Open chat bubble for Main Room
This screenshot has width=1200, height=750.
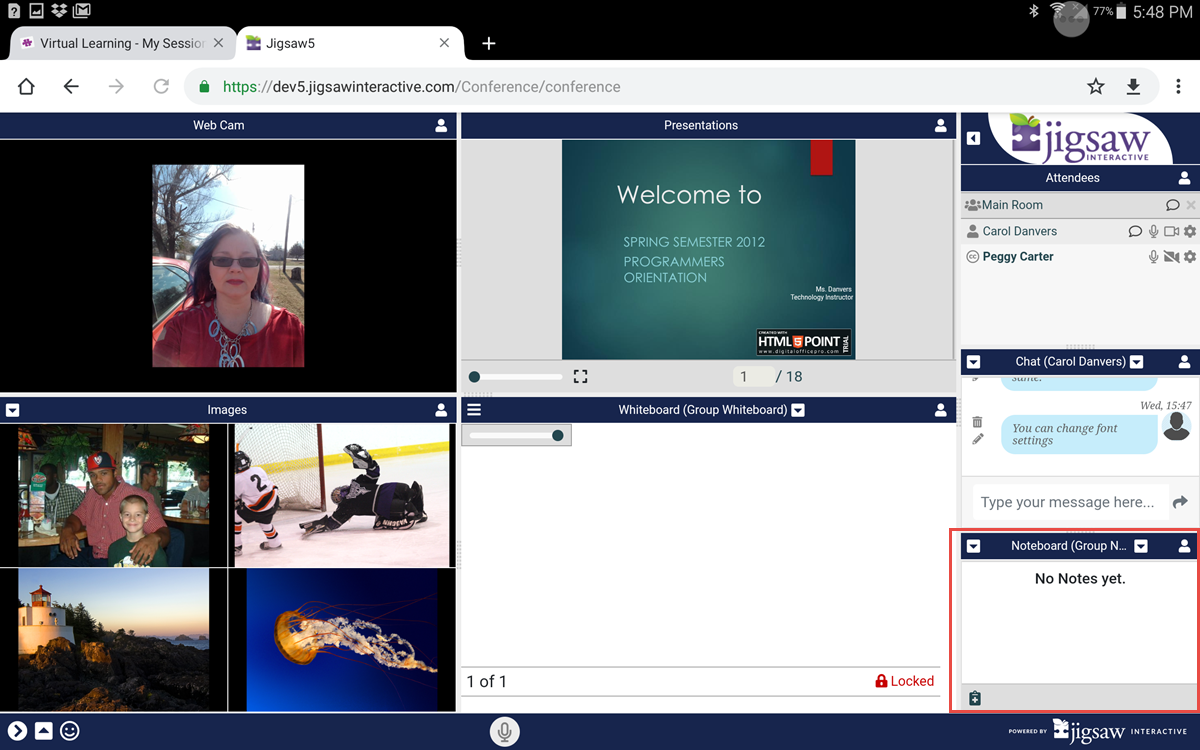[x=1172, y=205]
